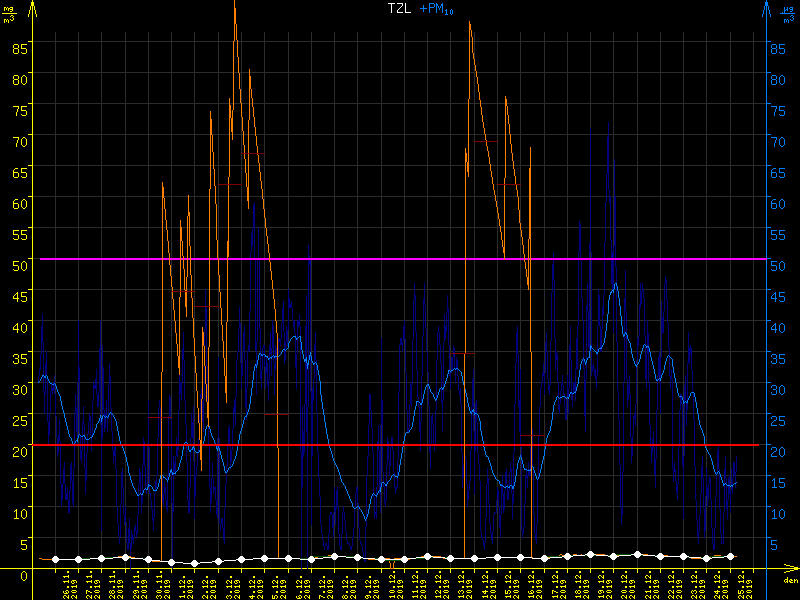Click the red threshold line at 20
This screenshot has width=800, height=600.
[400, 445]
